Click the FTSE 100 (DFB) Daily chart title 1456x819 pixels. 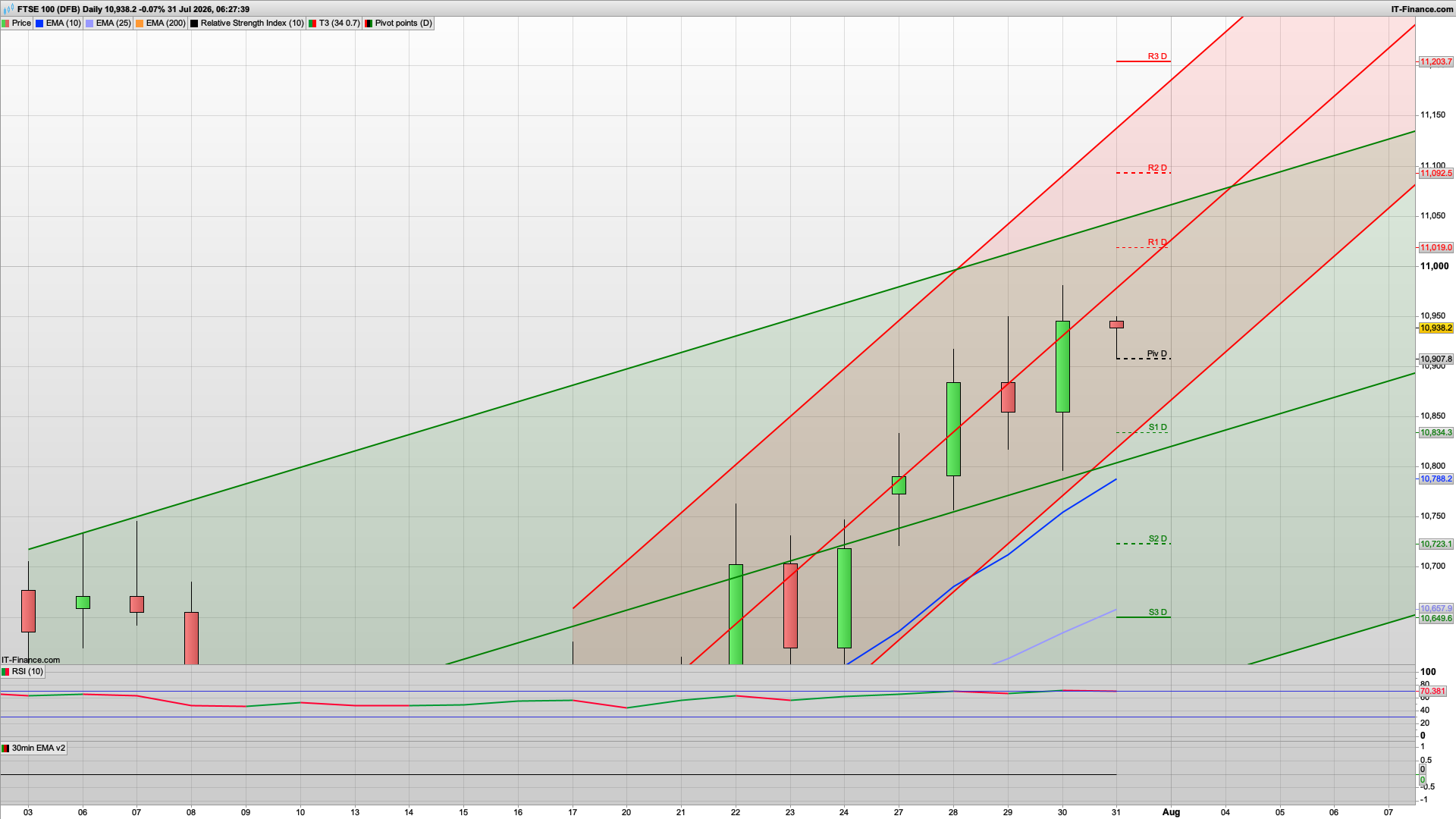(133, 9)
